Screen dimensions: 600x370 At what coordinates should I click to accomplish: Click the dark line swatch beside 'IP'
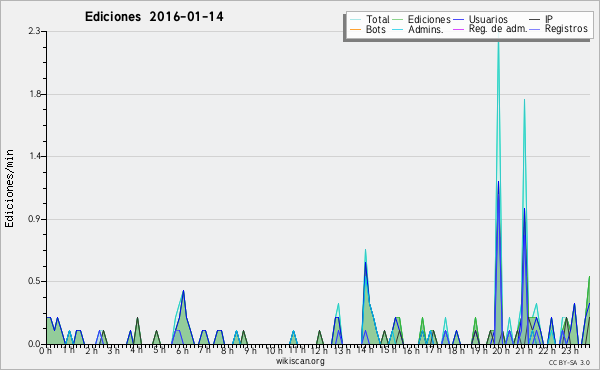point(535,20)
